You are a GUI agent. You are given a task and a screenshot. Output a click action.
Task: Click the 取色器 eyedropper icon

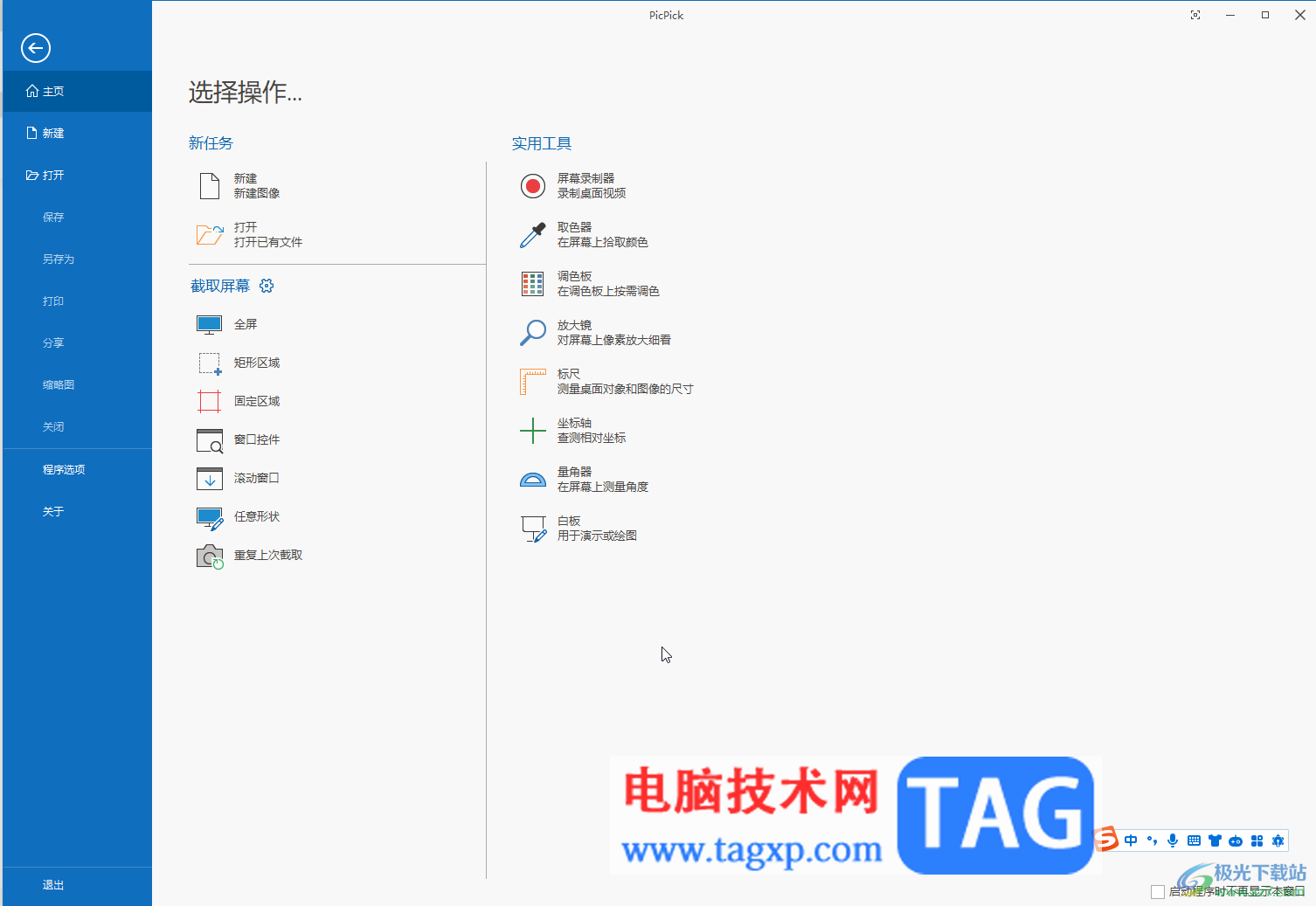coord(533,235)
